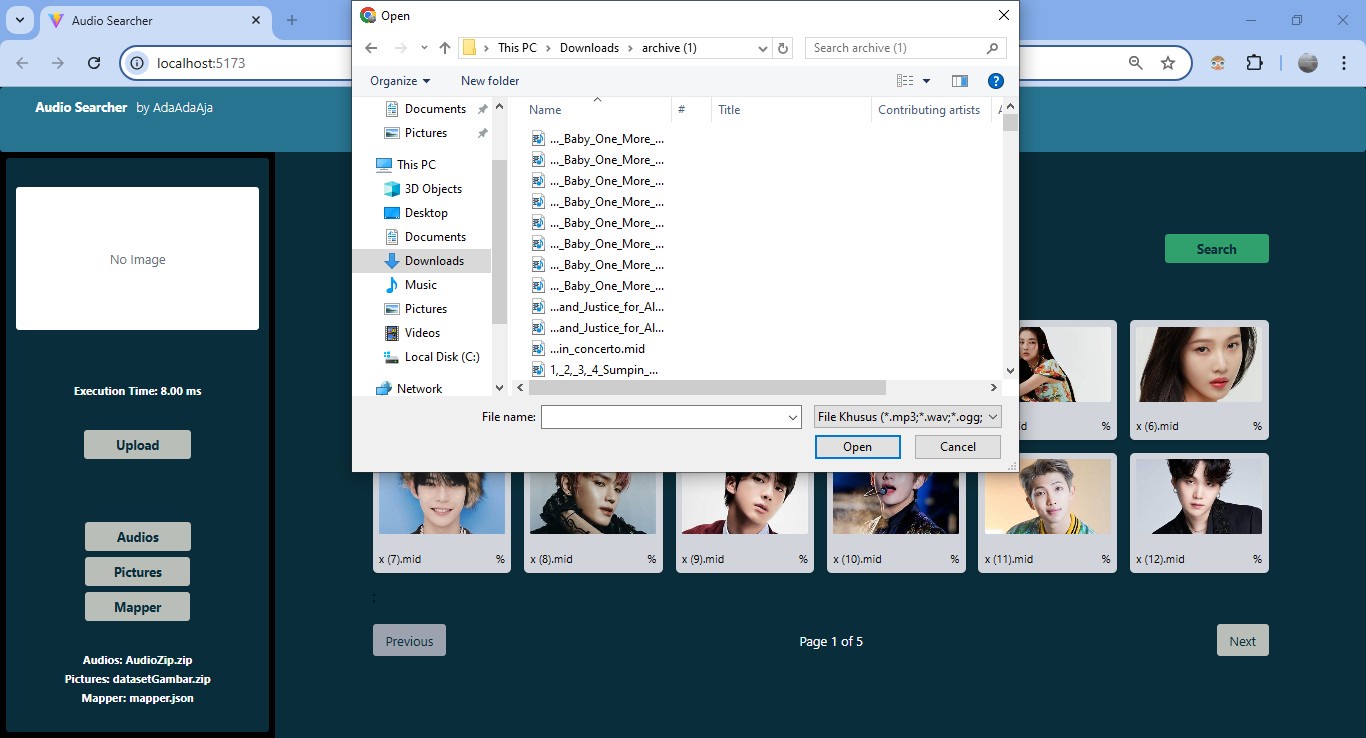Expand the address path history dropdown
Screen dimensions: 1366x738
pos(764,48)
